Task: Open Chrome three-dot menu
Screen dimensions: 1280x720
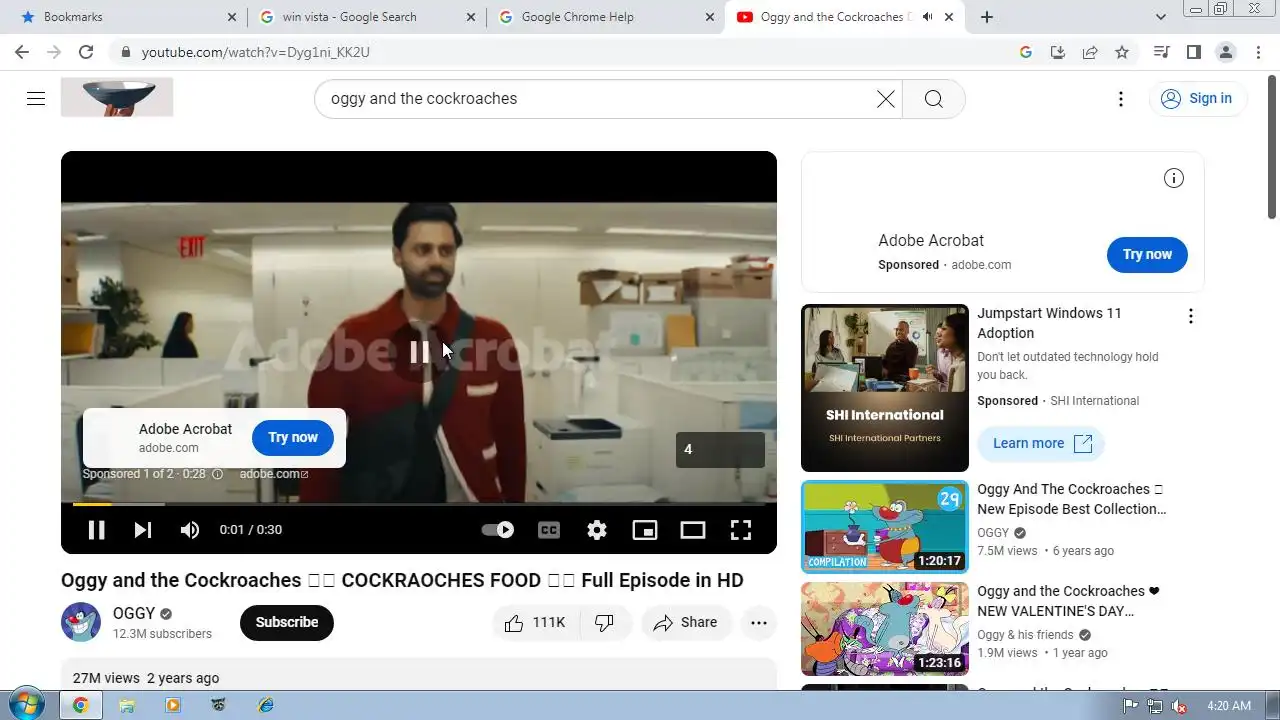Action: pyautogui.click(x=1258, y=52)
